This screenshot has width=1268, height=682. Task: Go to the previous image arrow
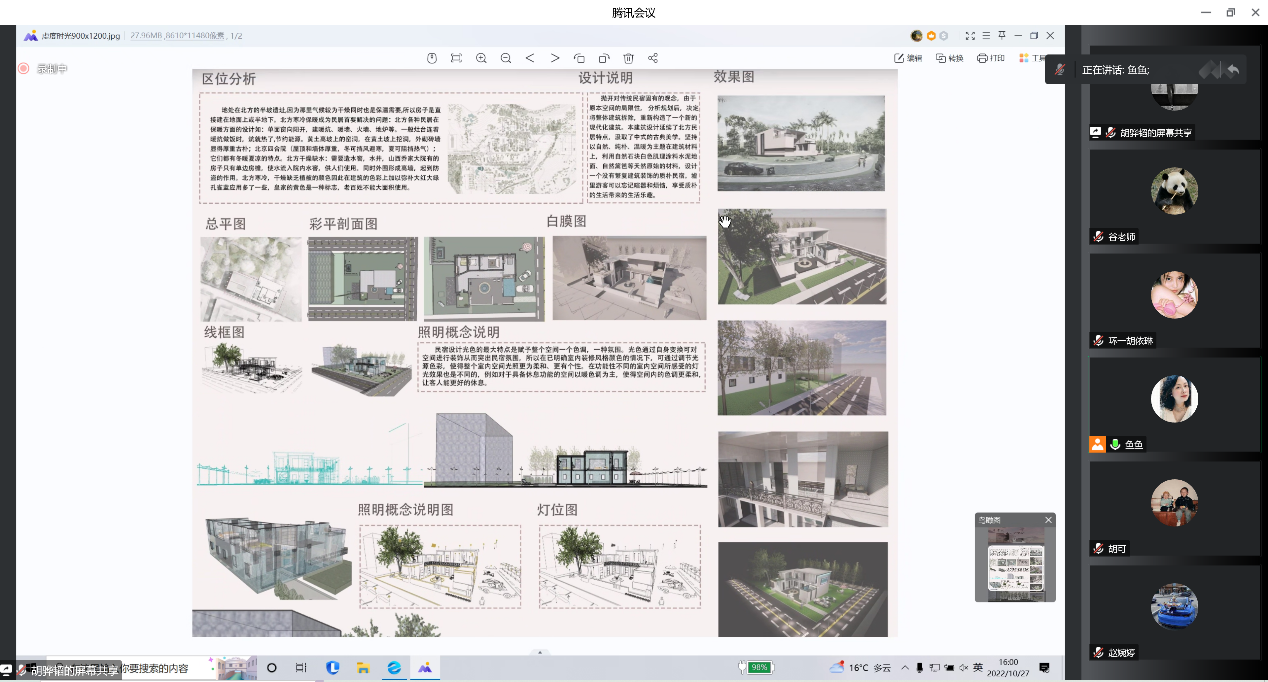pos(530,58)
